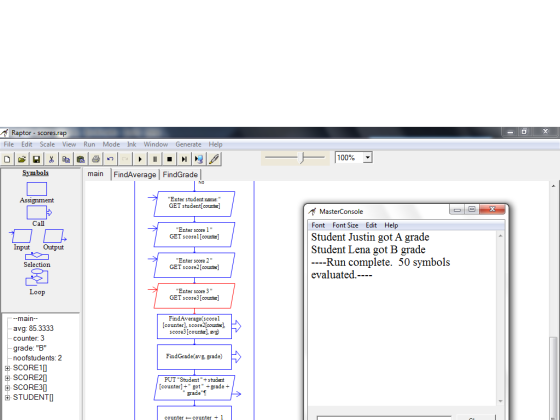
Task: Run the flowchart with the Play button
Action: point(140,159)
